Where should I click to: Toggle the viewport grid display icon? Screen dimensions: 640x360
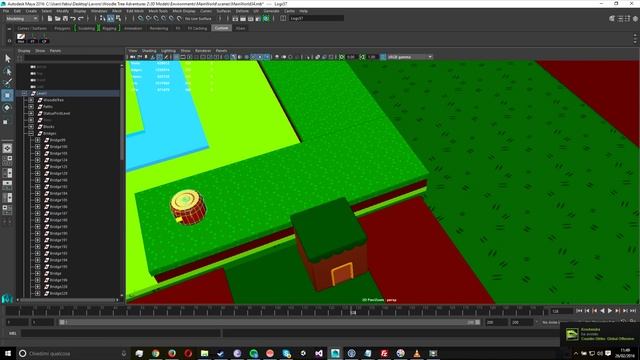coord(176,57)
